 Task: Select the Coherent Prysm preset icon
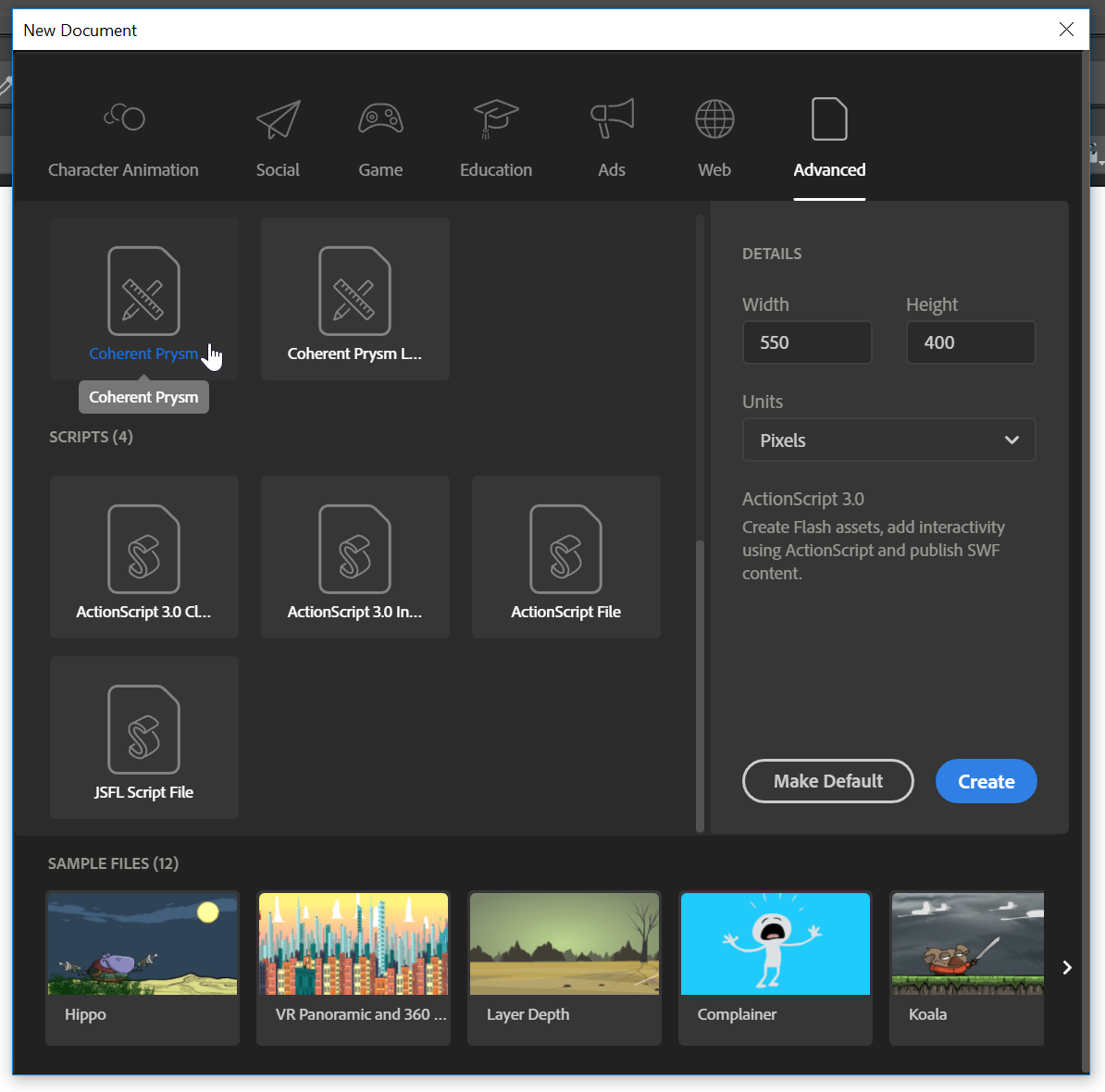point(143,291)
